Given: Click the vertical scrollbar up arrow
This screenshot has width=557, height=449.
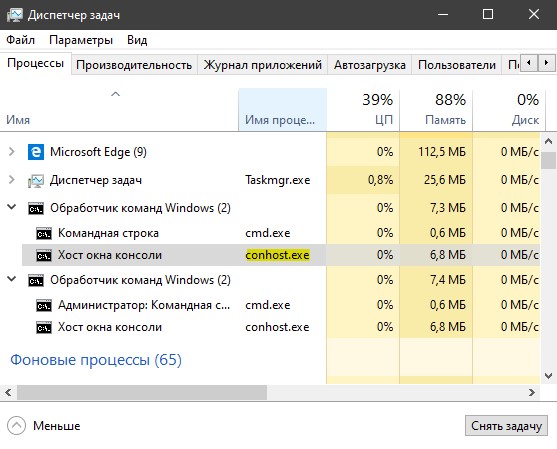Looking at the screenshot, I should [548, 141].
